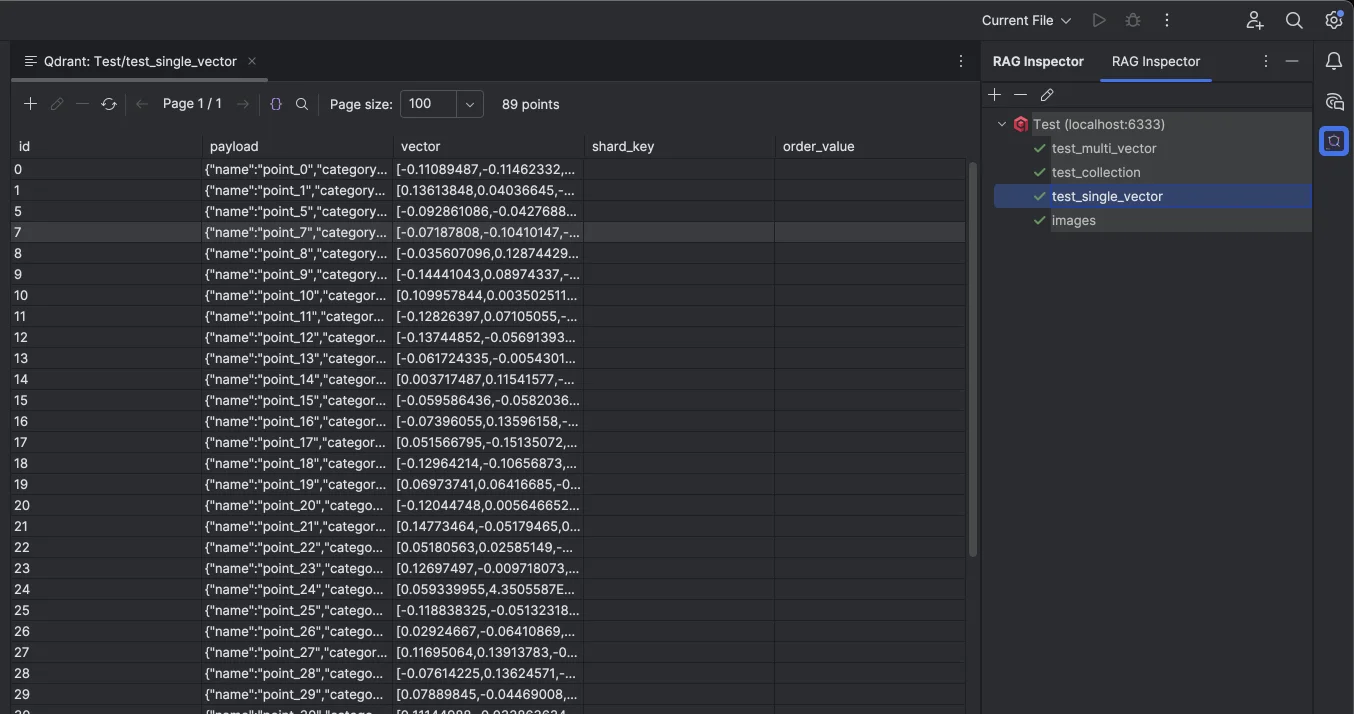This screenshot has height=714, width=1354.
Task: Click point_14 payload cell
Action: pos(297,379)
